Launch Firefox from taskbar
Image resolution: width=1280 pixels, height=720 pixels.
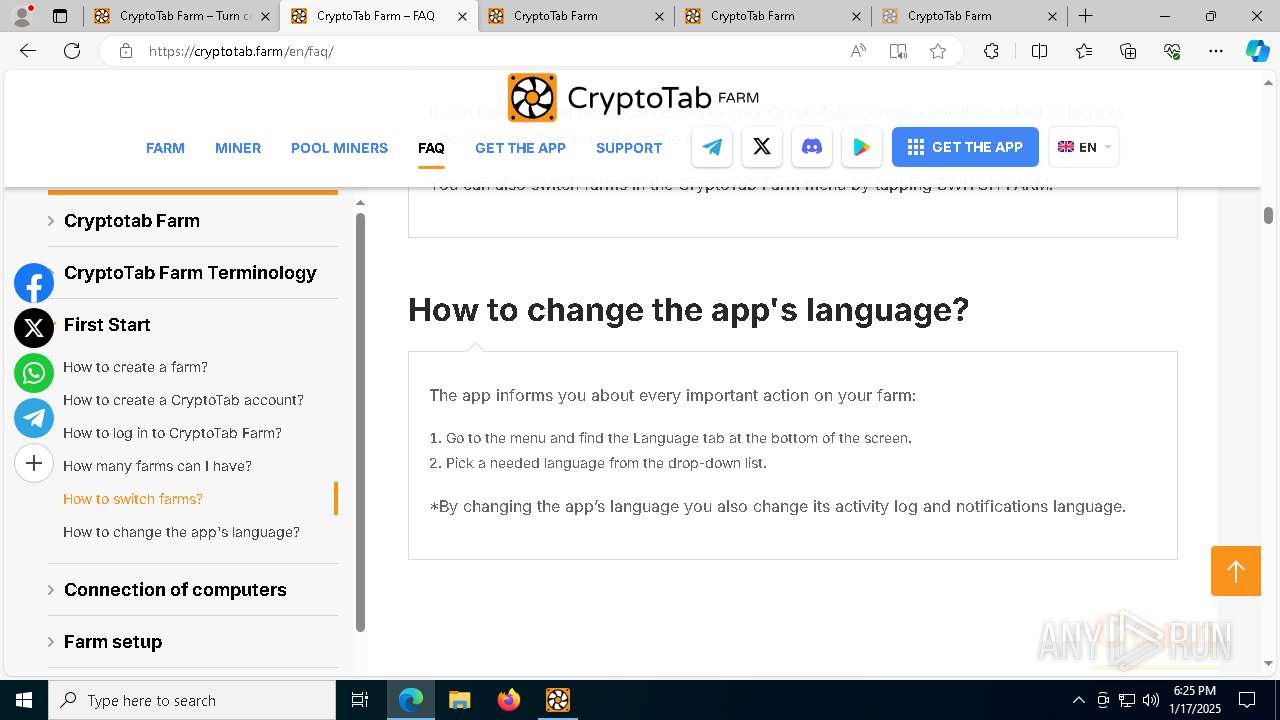click(509, 700)
